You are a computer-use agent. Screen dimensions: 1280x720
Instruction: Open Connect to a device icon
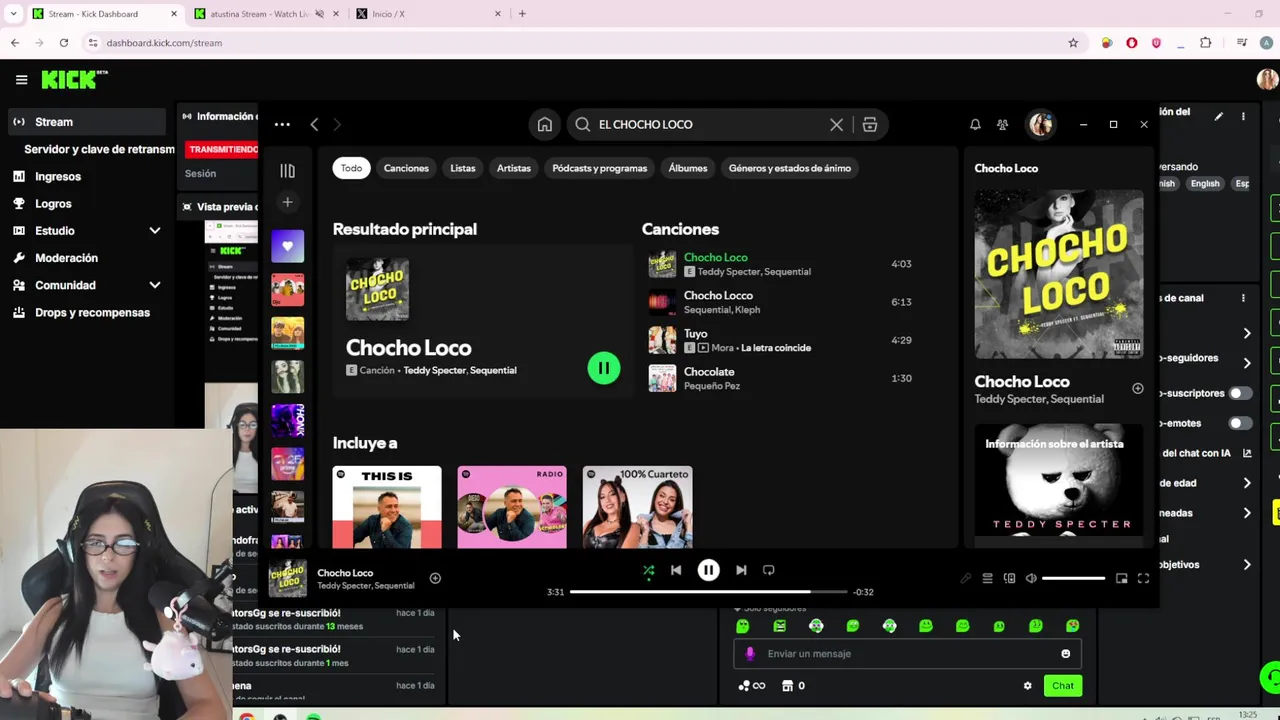click(1009, 578)
